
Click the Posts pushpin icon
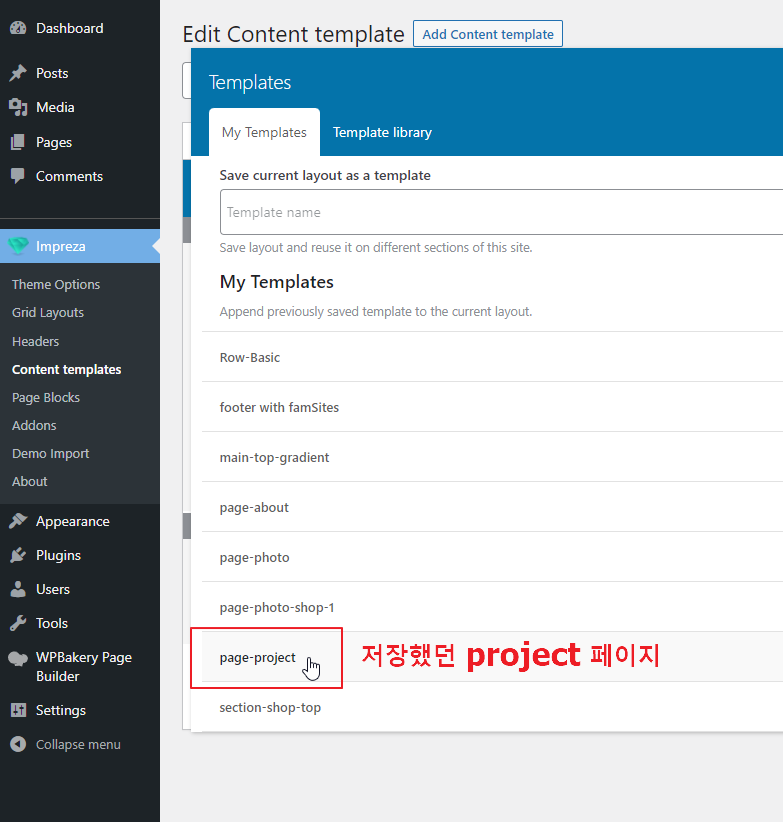[18, 73]
